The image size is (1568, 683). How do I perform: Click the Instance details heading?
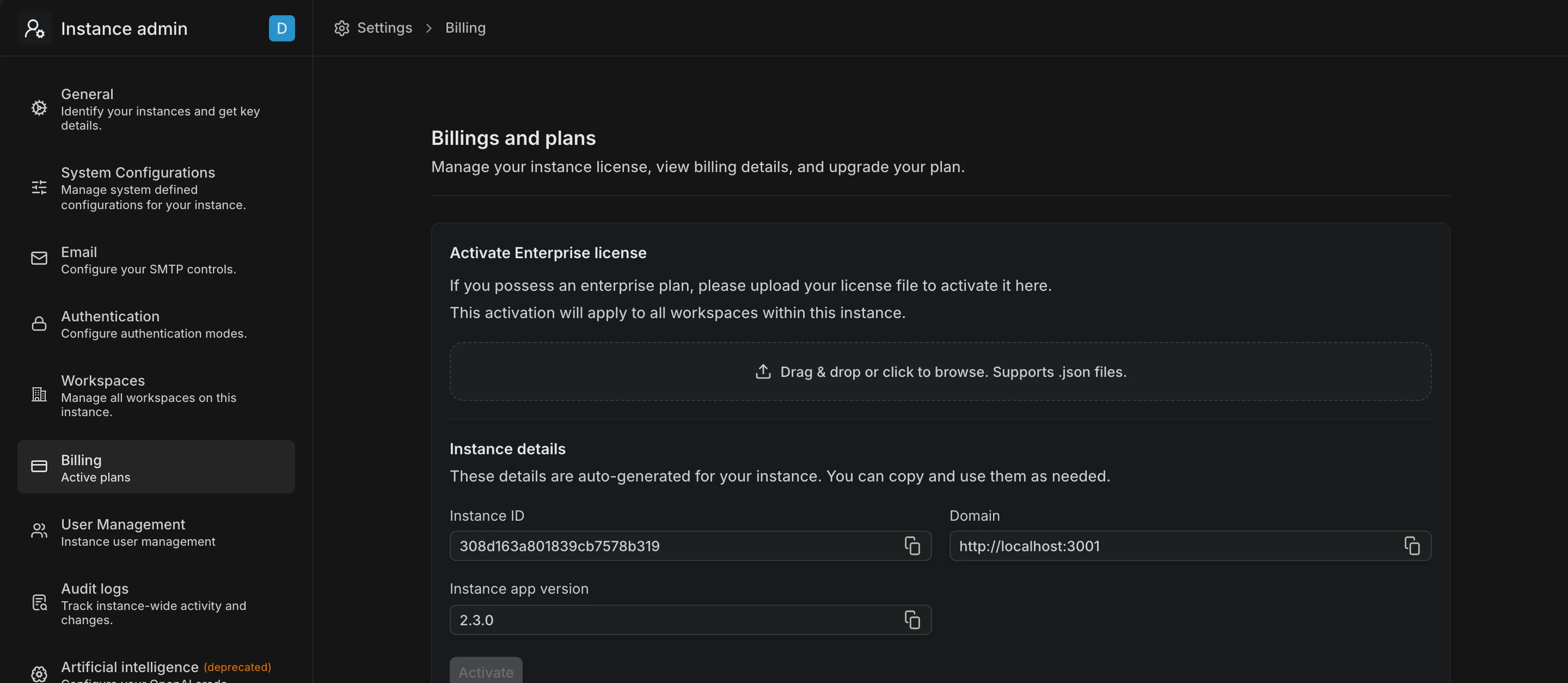pos(507,449)
